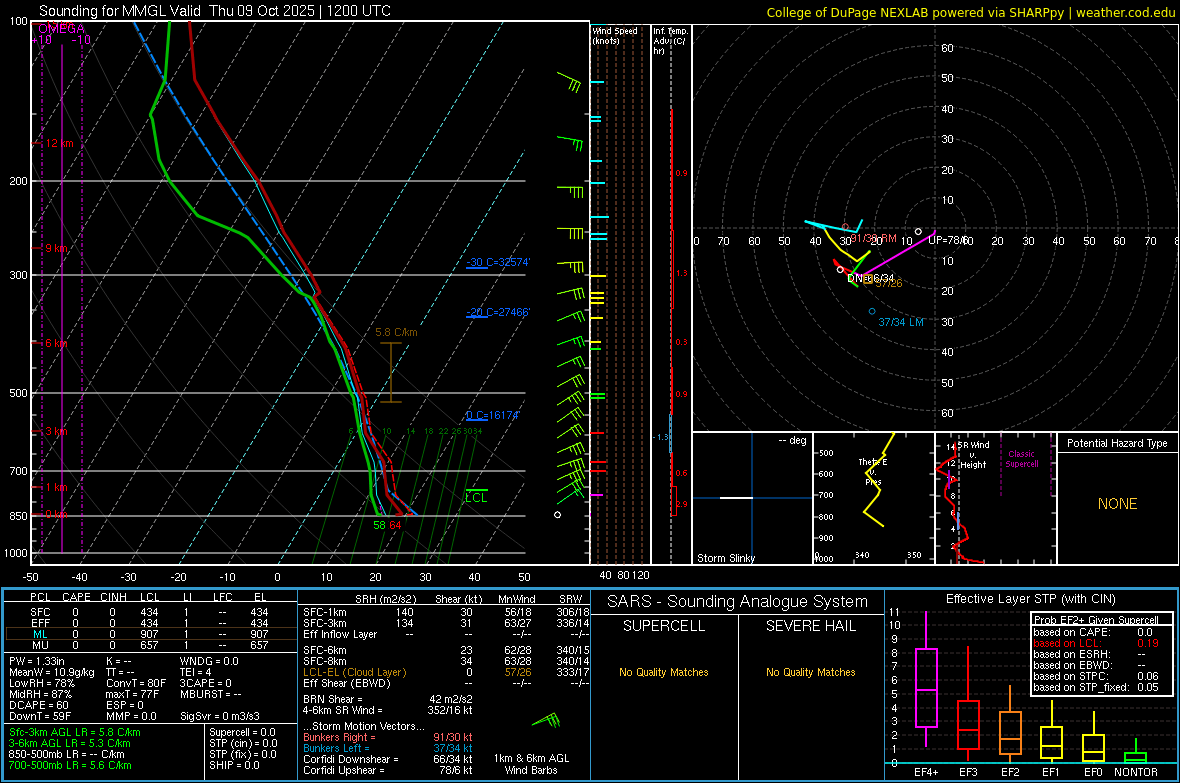Click the SEVERE HAIL column heading
This screenshot has height=783, width=1180.
(x=810, y=626)
